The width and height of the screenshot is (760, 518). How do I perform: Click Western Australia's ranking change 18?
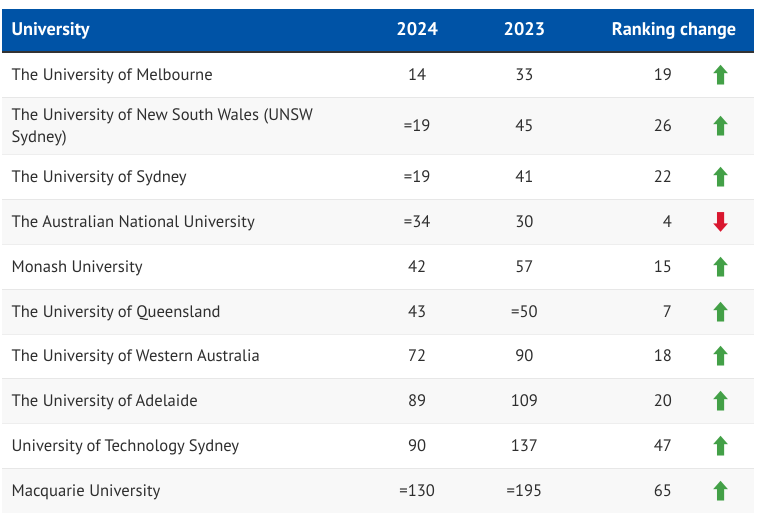click(x=663, y=356)
